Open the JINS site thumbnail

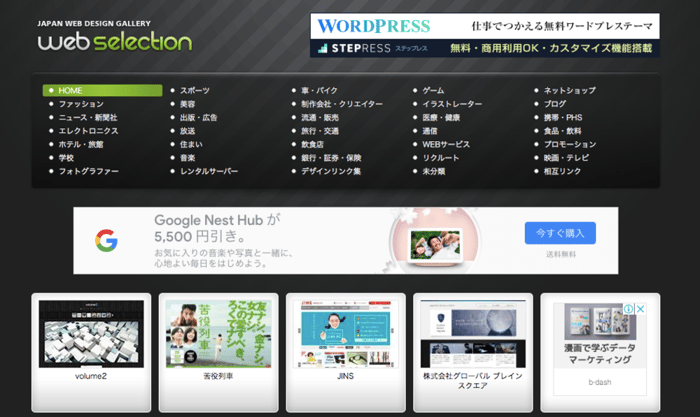346,334
